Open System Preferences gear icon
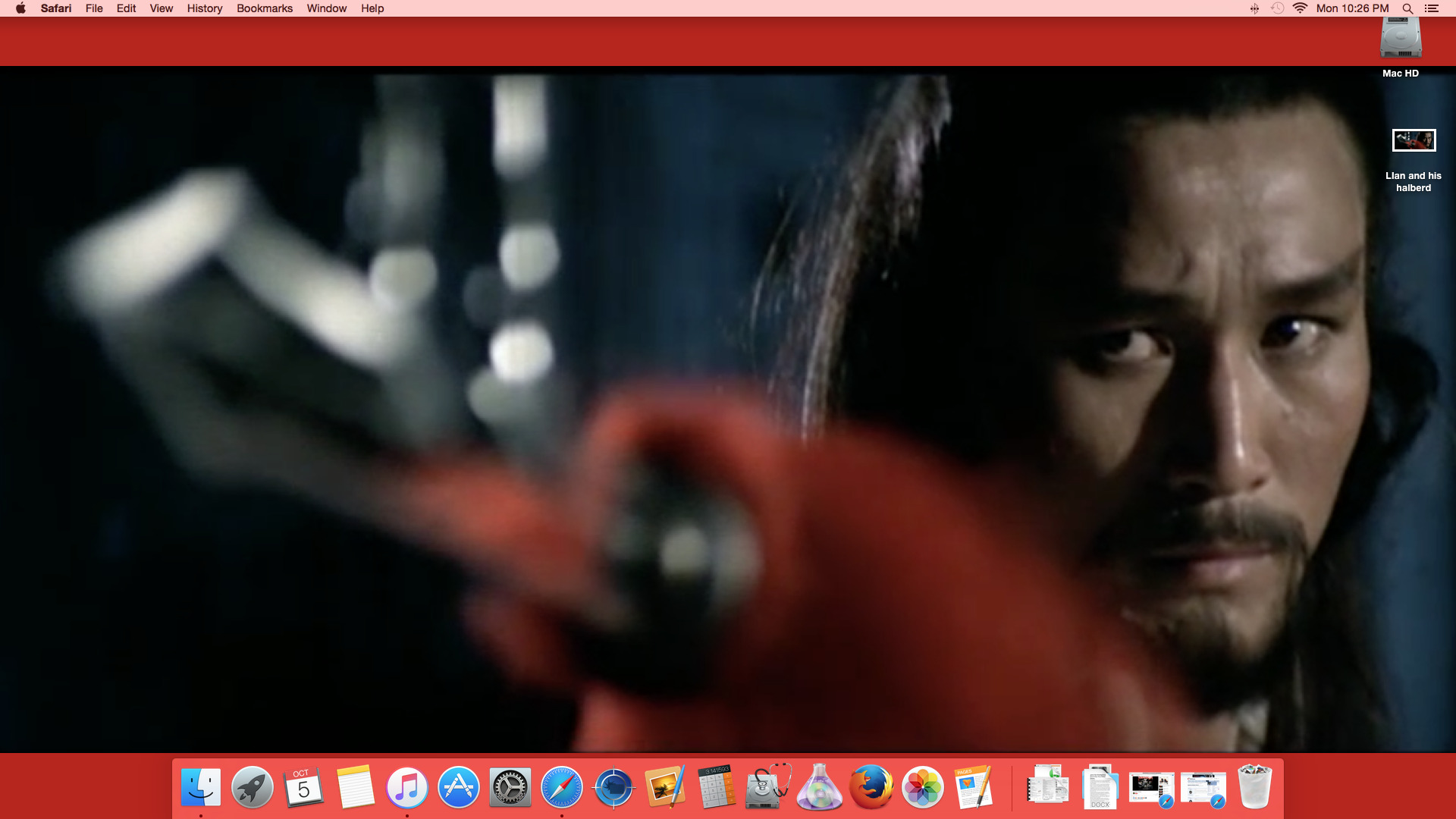 click(x=510, y=787)
